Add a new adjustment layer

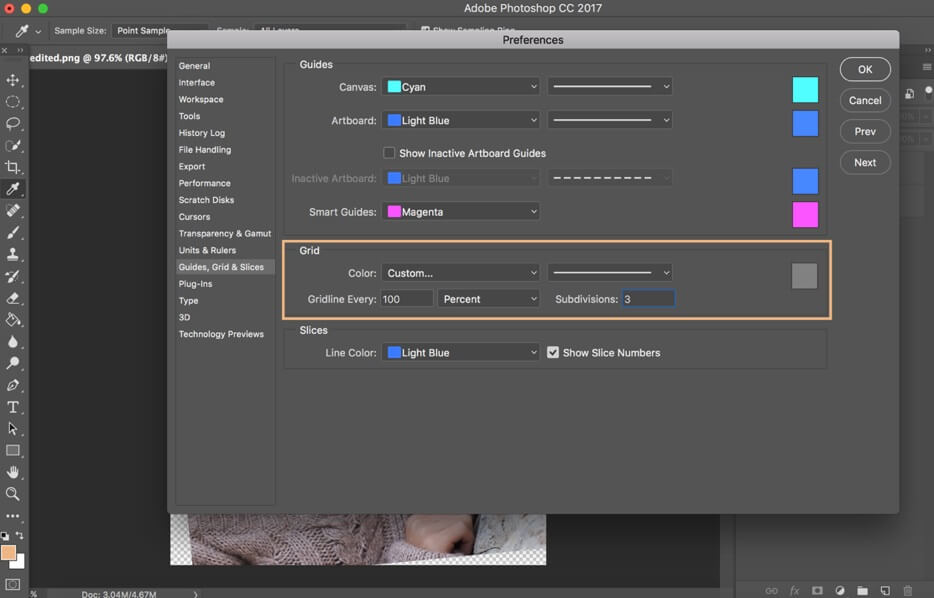pyautogui.click(x=839, y=590)
